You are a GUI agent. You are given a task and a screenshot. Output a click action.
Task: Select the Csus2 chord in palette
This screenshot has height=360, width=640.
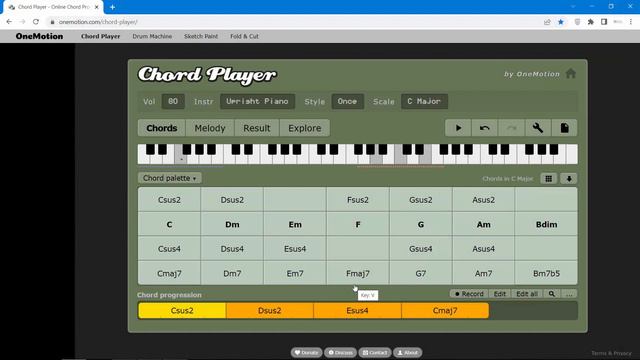pyautogui.click(x=169, y=200)
